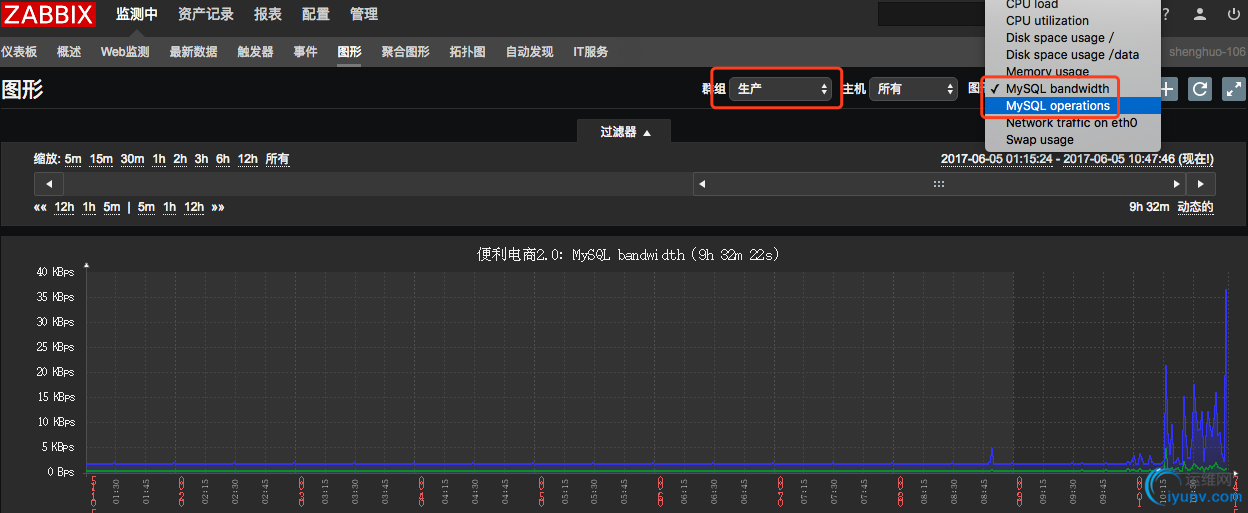Open the 报表 main menu
This screenshot has height=513, width=1248.
coord(268,14)
